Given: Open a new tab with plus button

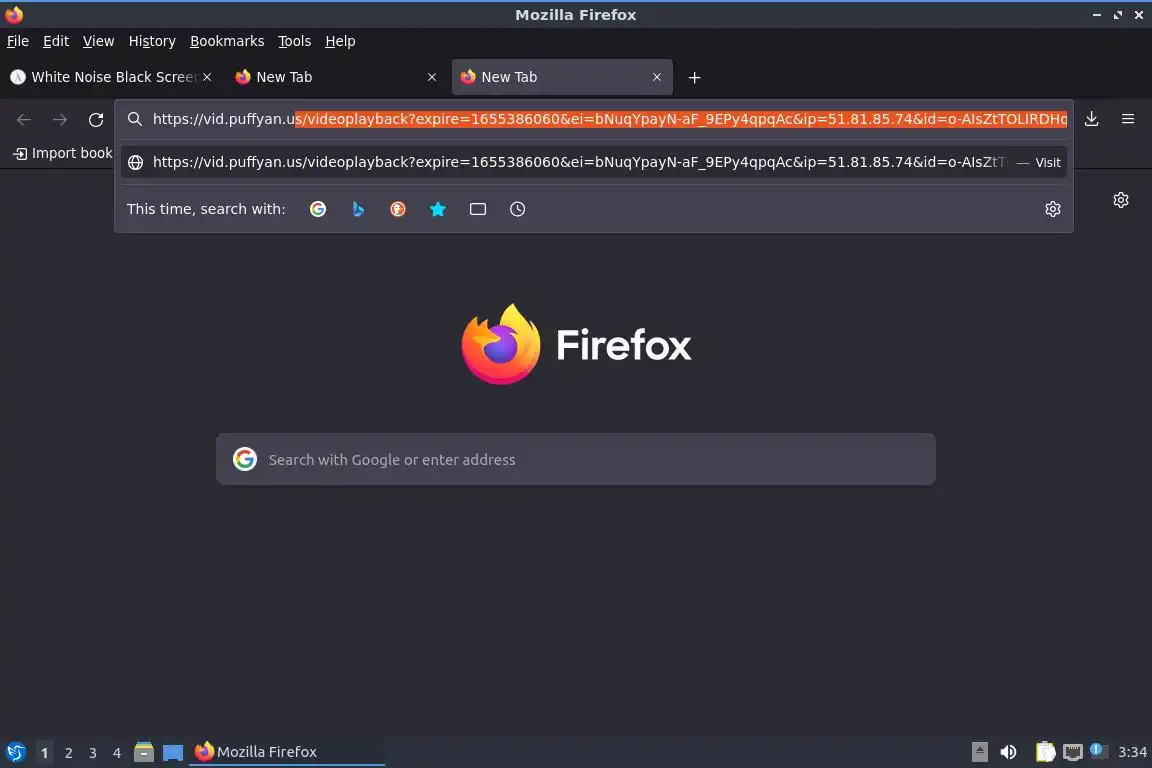Looking at the screenshot, I should pyautogui.click(x=694, y=78).
